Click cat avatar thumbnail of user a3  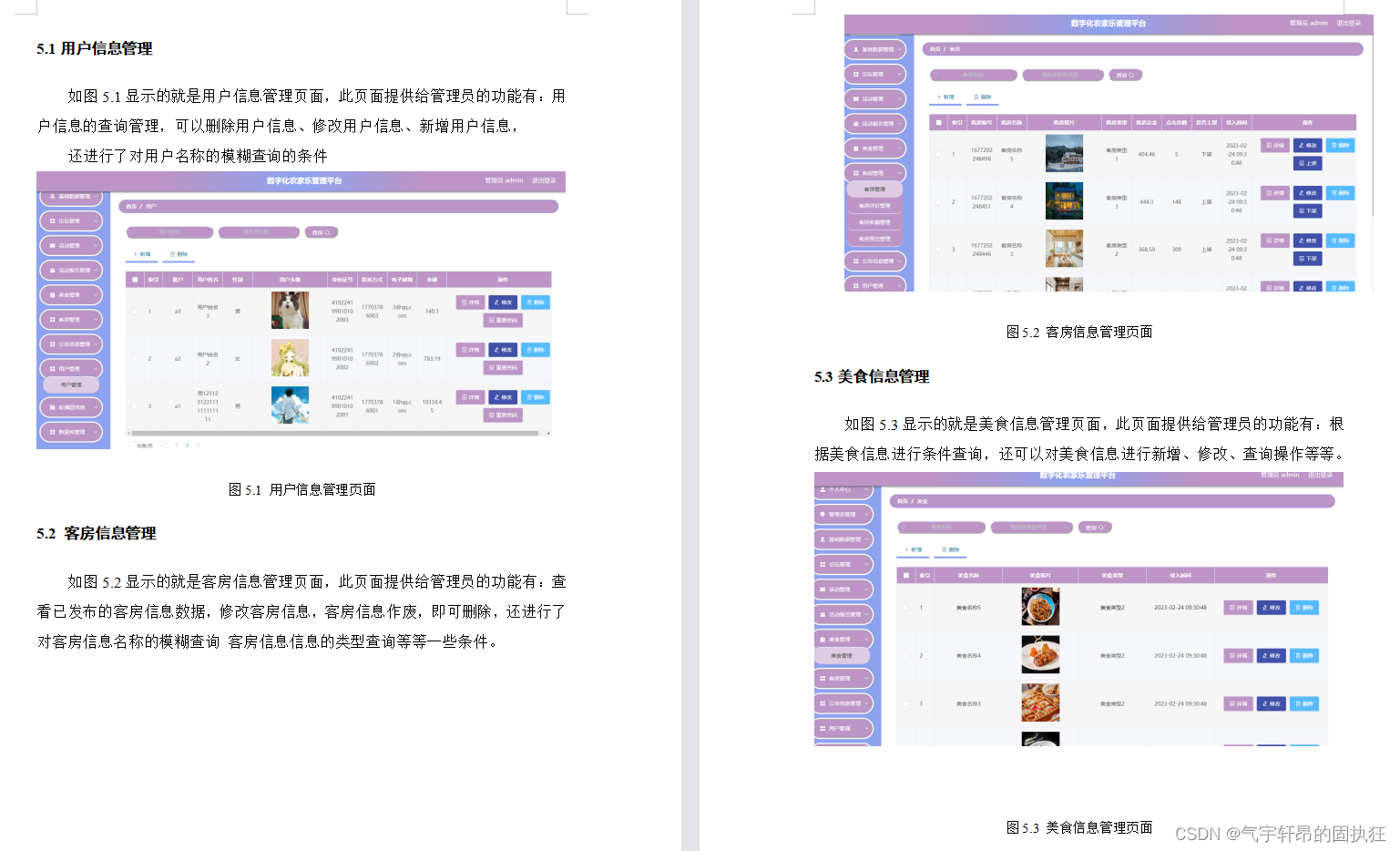coord(290,311)
